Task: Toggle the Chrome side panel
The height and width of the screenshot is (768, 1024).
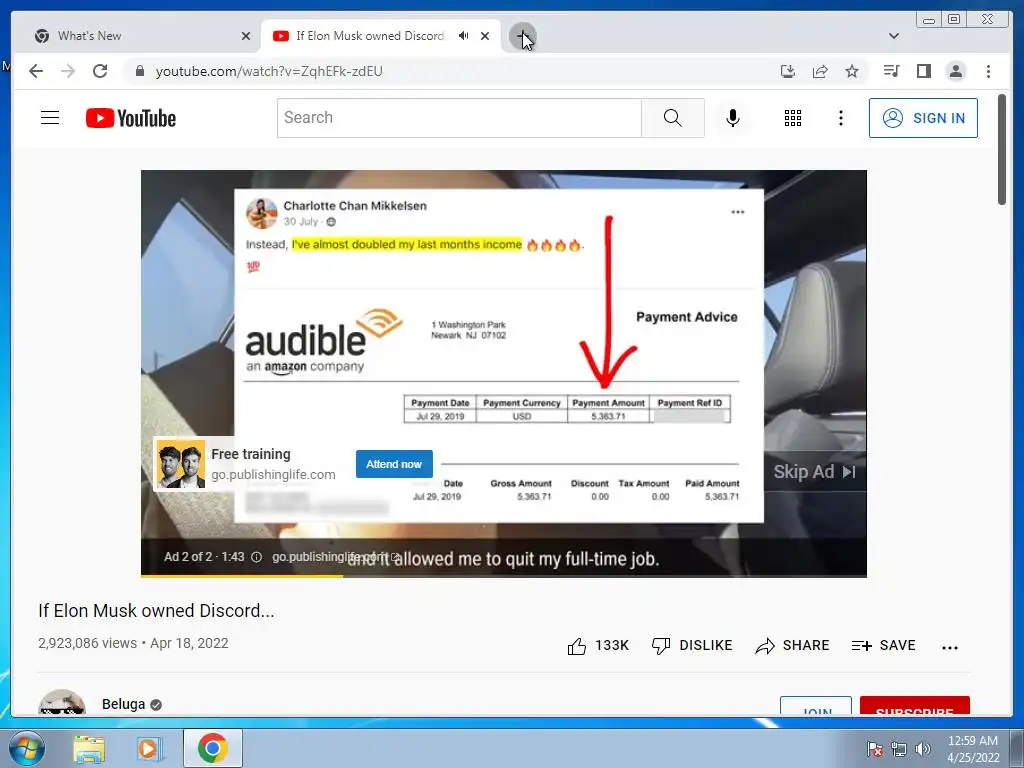Action: click(x=923, y=71)
